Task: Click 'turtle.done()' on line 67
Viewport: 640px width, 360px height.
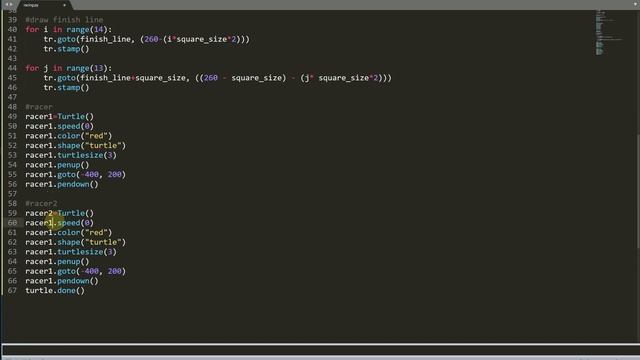Action: pos(55,291)
